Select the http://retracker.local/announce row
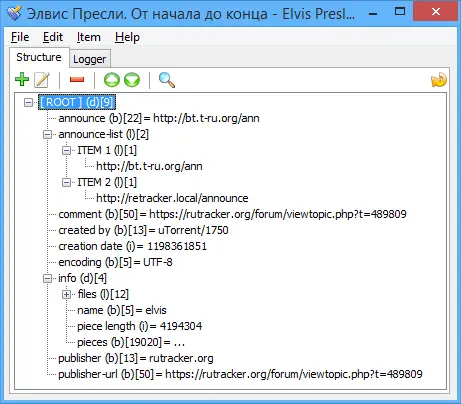Image resolution: width=461 pixels, height=404 pixels. tap(172, 198)
